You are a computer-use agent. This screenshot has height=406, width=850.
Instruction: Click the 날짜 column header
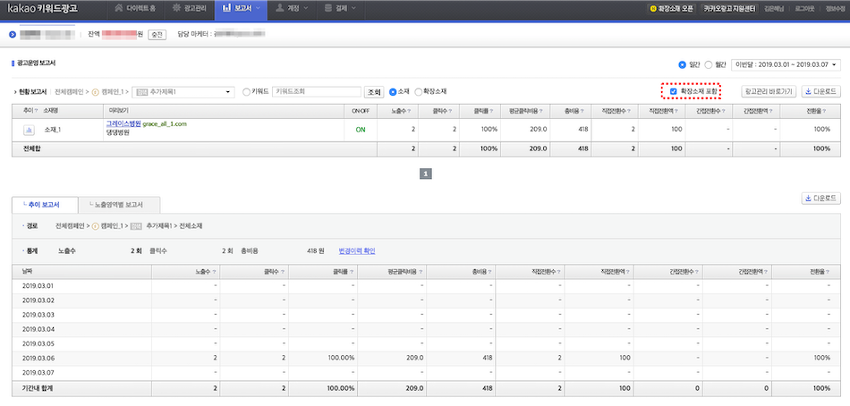tap(28, 270)
